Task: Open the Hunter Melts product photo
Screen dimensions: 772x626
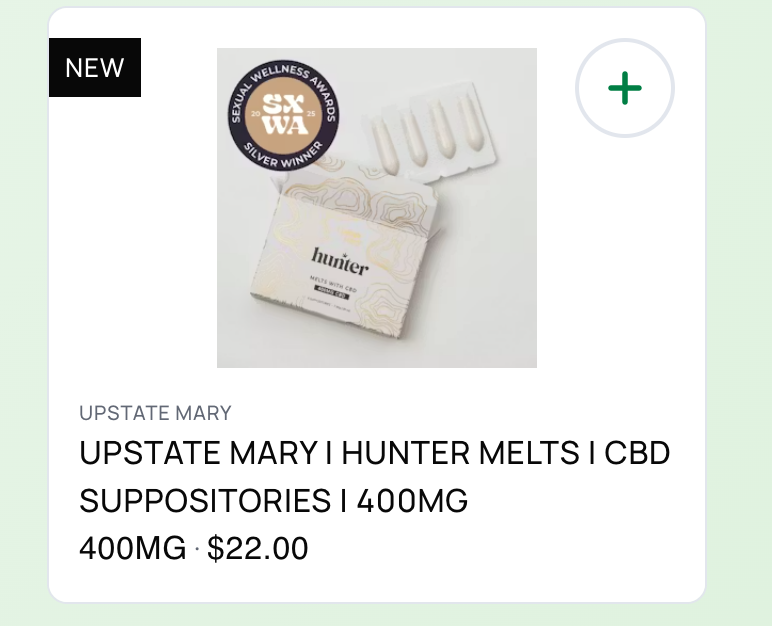Action: point(377,208)
